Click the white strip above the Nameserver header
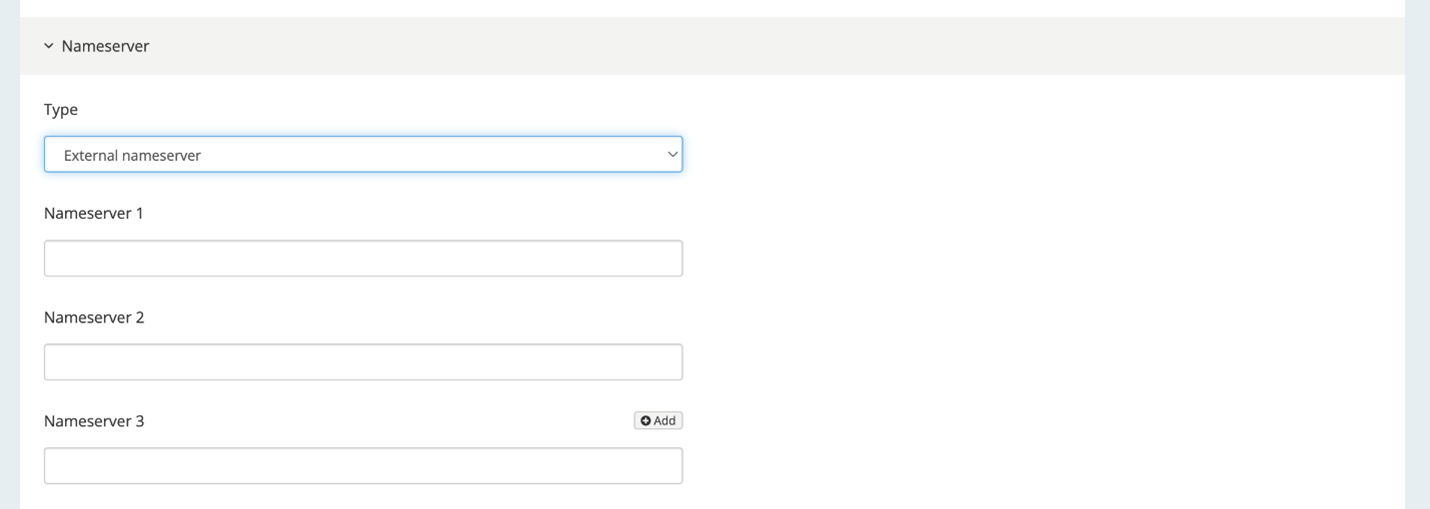This screenshot has width=1430, height=509. 712,8
